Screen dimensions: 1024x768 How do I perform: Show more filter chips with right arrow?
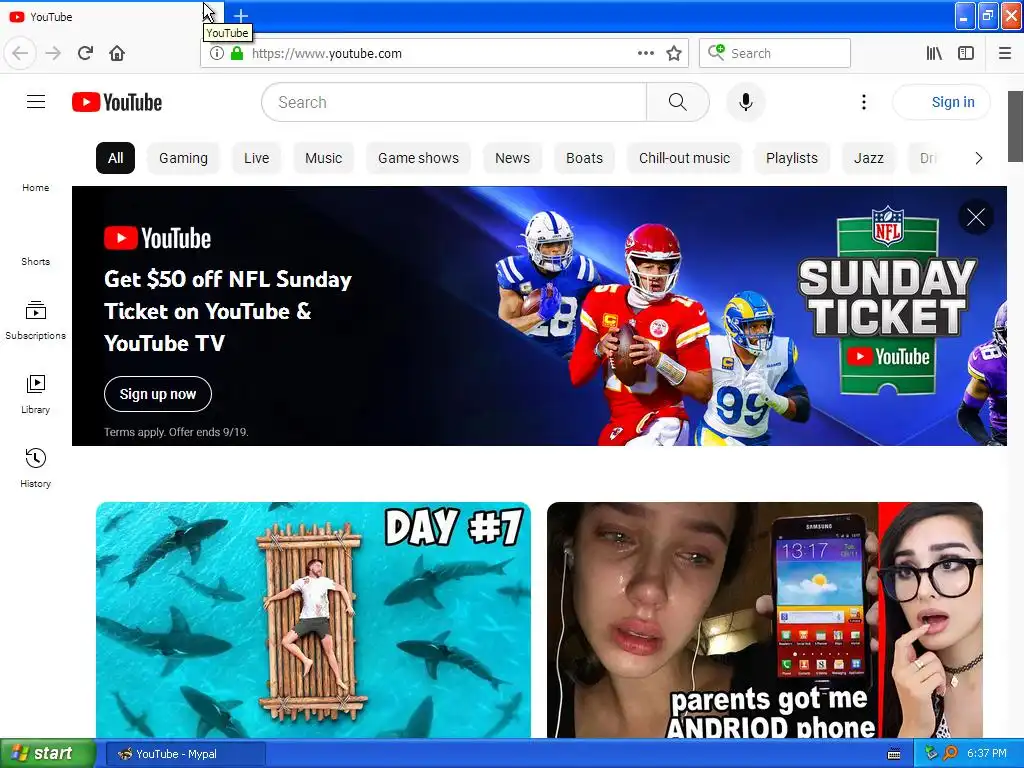[978, 158]
